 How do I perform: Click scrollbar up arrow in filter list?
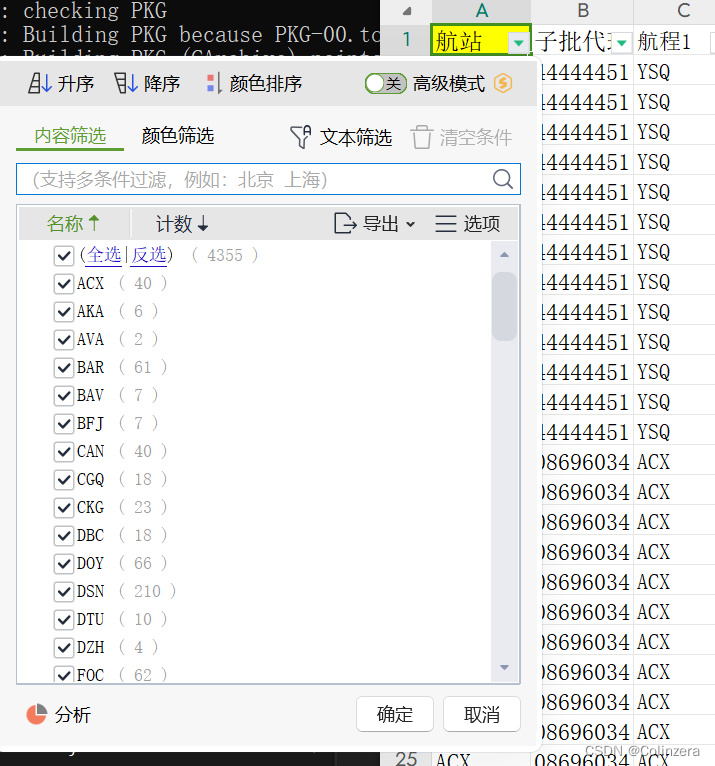pos(505,255)
